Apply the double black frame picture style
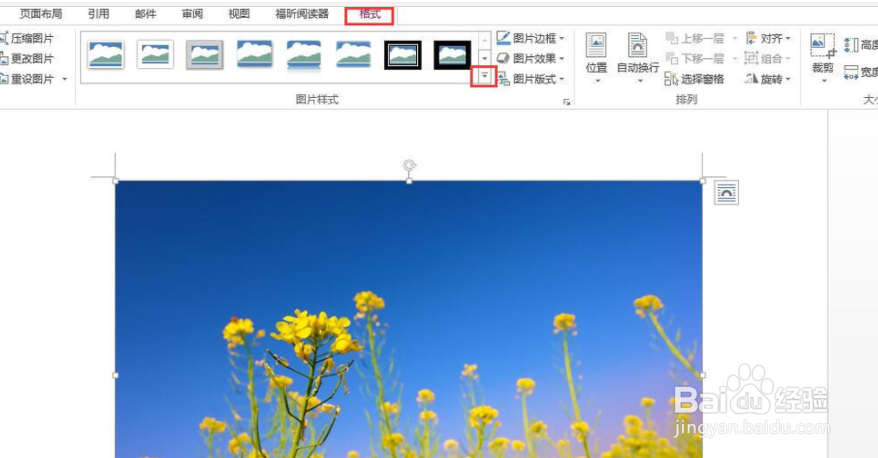The width and height of the screenshot is (878, 458). coord(403,55)
